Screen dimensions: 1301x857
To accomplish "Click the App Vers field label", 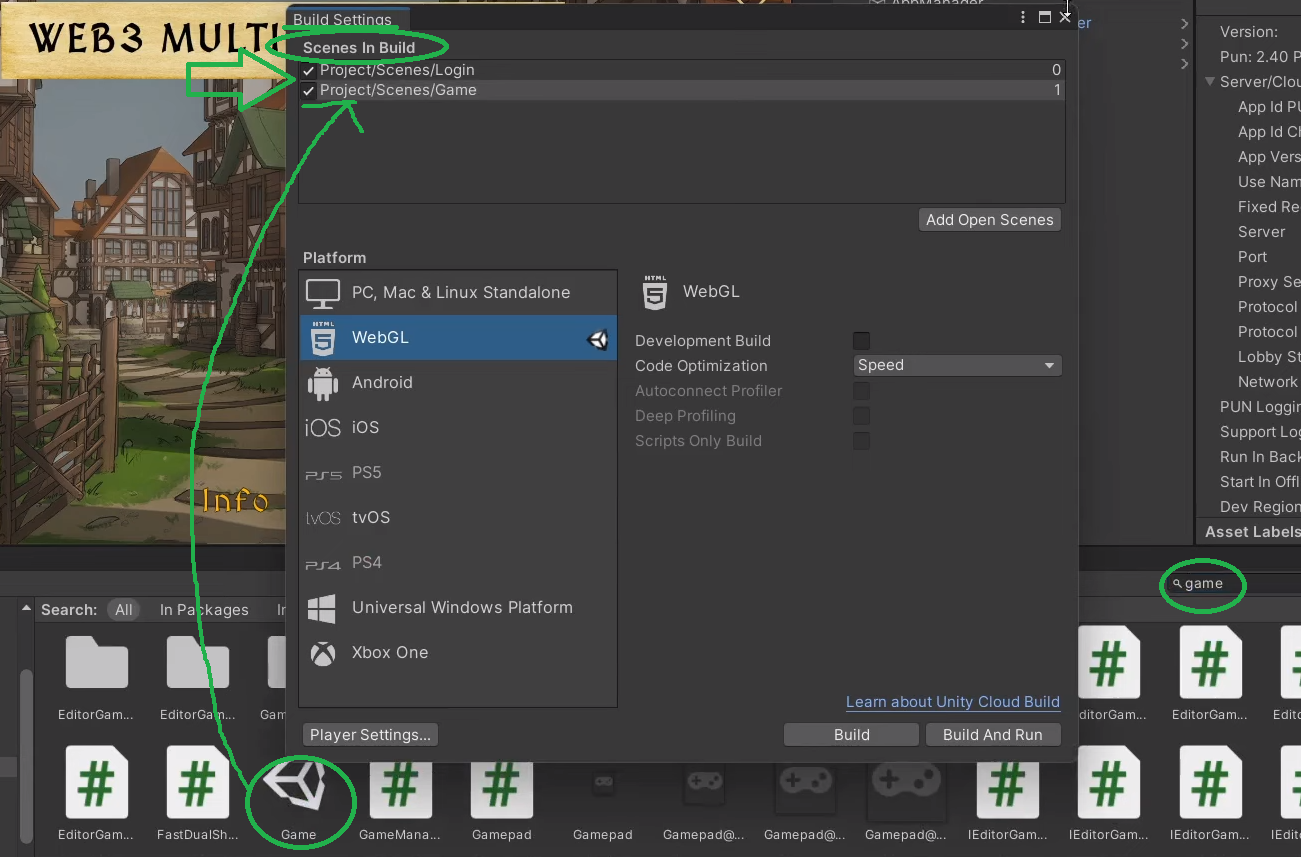I will (x=1269, y=157).
